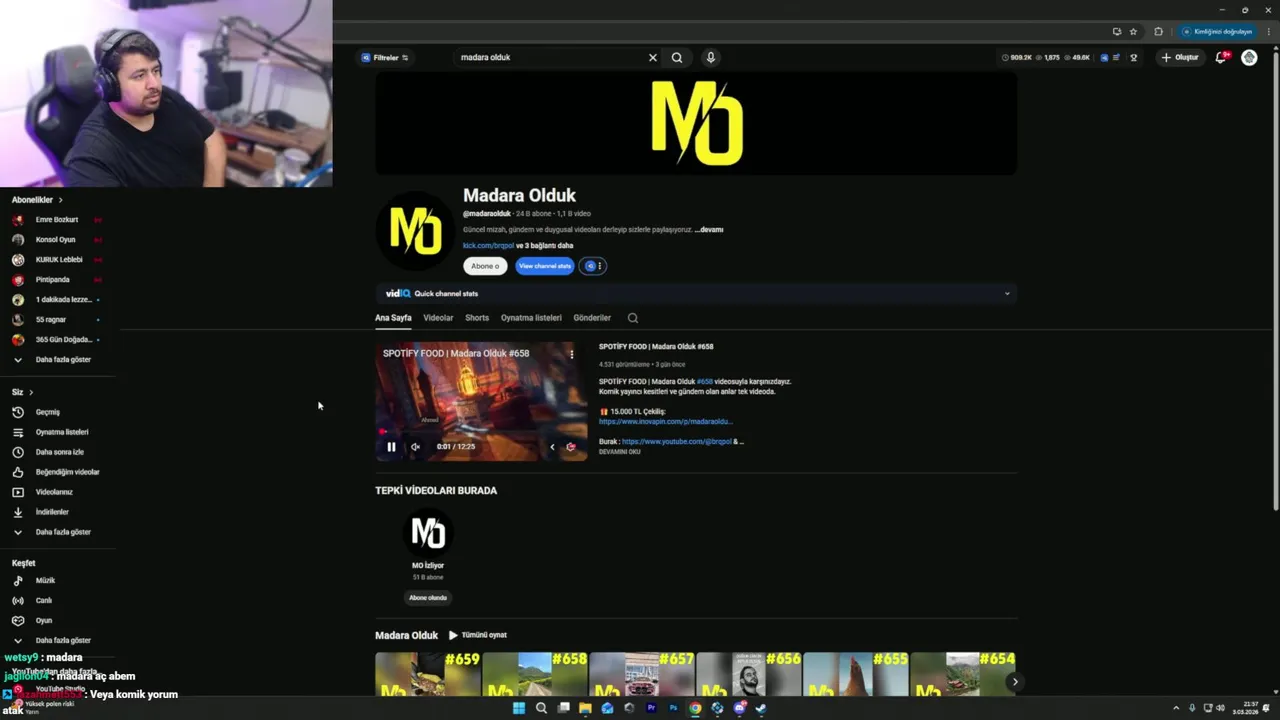This screenshot has width=1280, height=720.
Task: Open the Chrome three-dot menu
Action: click(1268, 31)
